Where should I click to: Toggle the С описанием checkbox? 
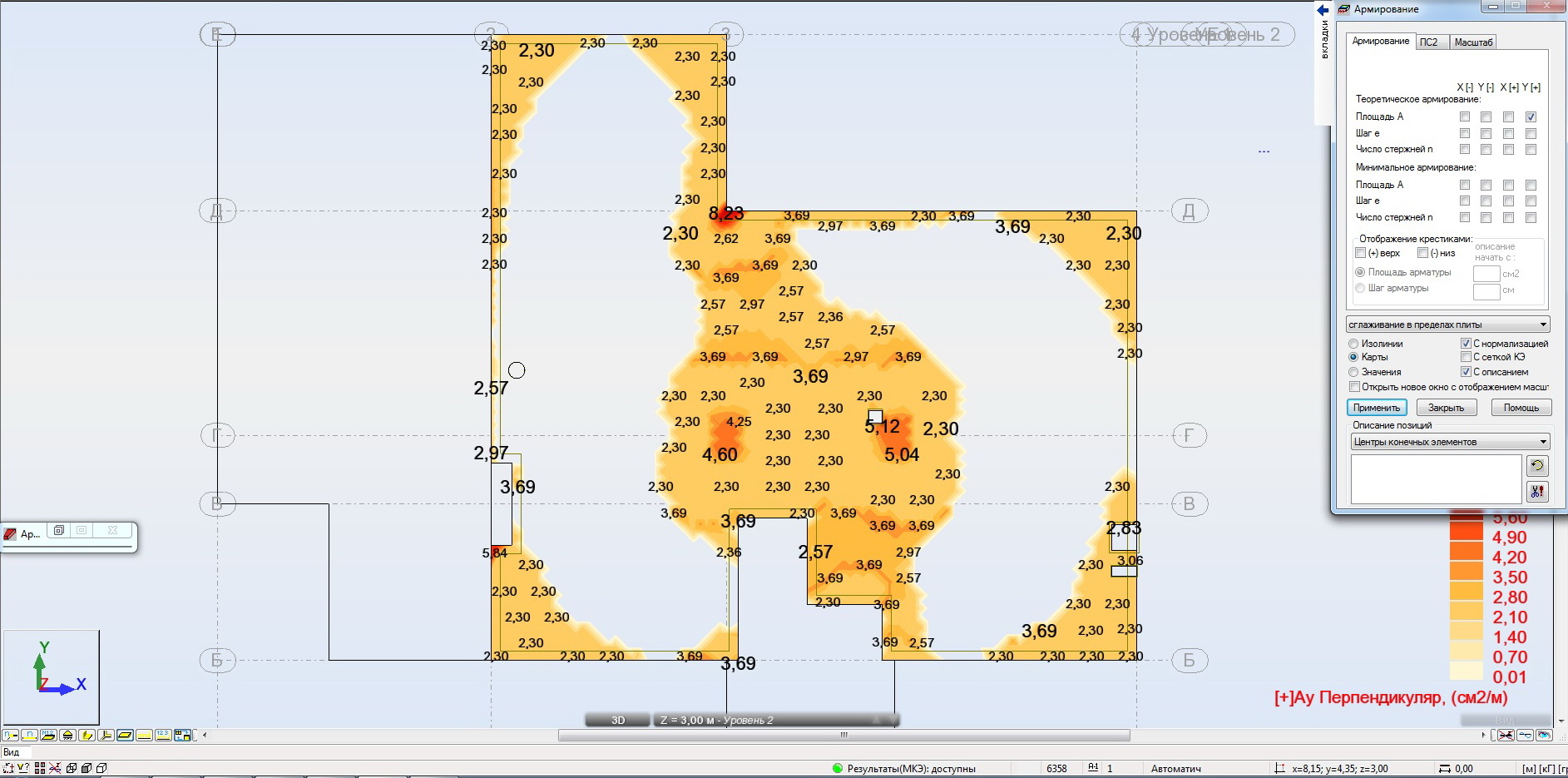[x=1466, y=372]
